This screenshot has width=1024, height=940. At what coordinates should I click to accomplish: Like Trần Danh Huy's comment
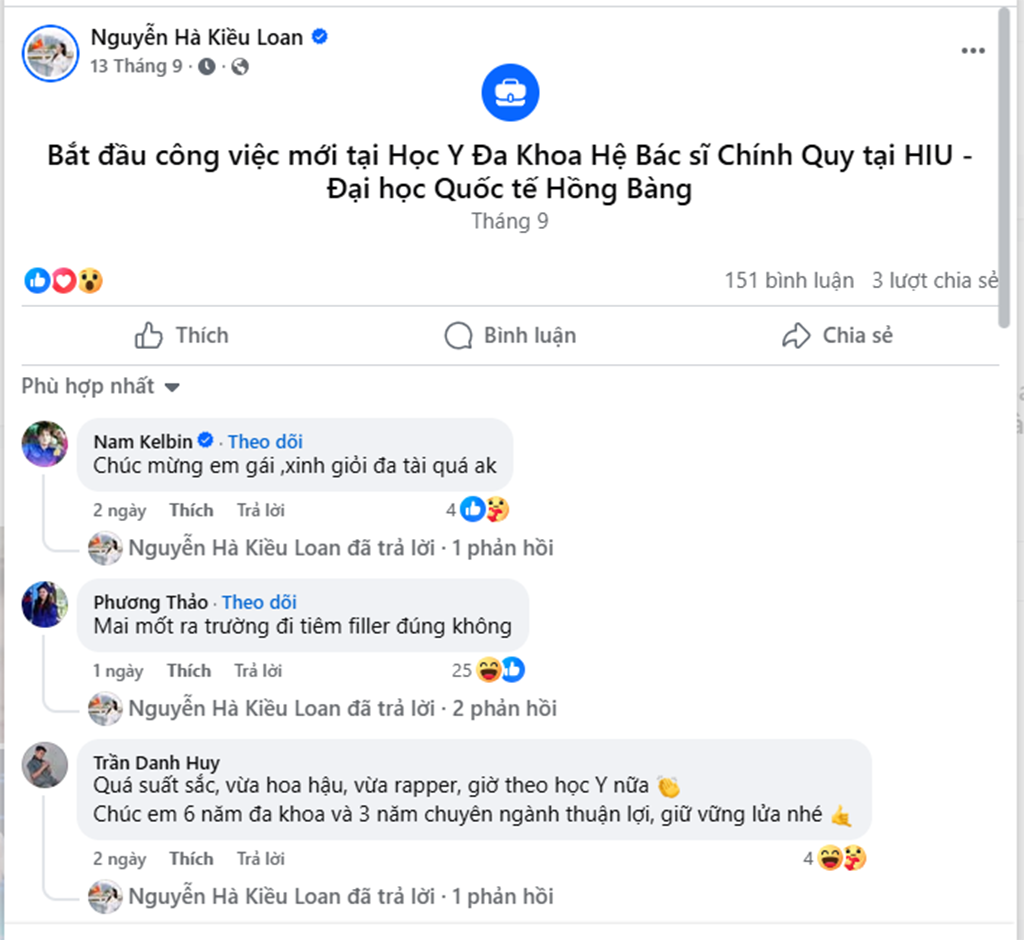tap(191, 858)
